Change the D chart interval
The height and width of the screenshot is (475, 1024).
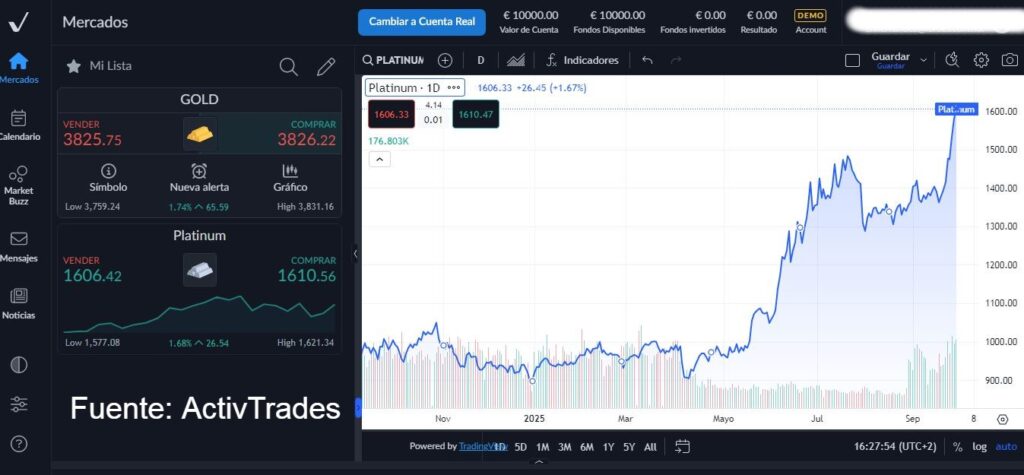481,60
